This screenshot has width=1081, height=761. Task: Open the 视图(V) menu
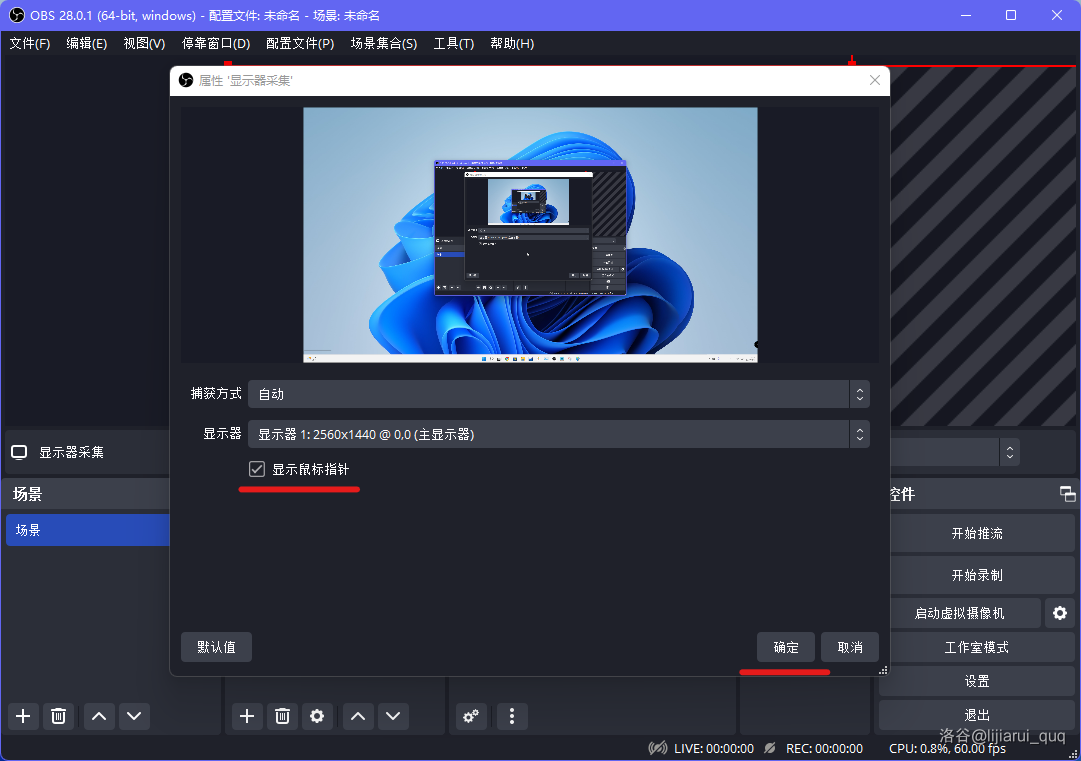pyautogui.click(x=144, y=43)
